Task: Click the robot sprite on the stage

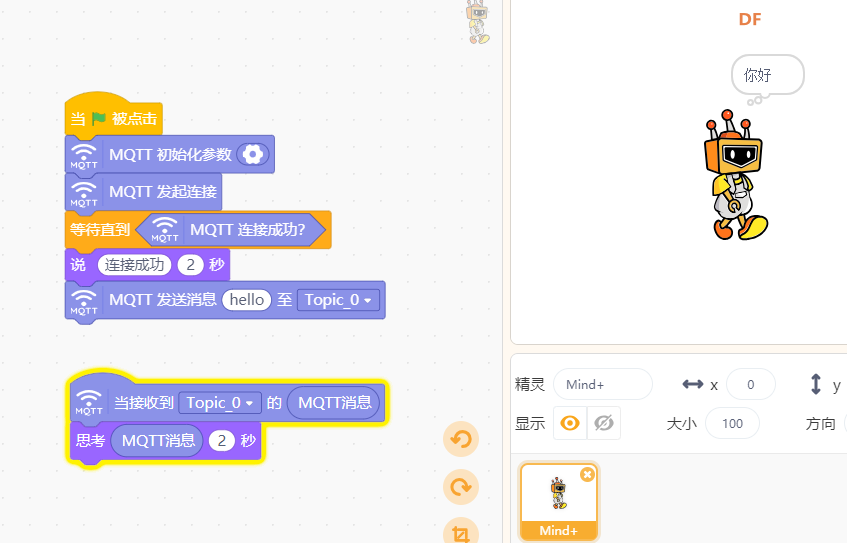Action: pyautogui.click(x=734, y=175)
